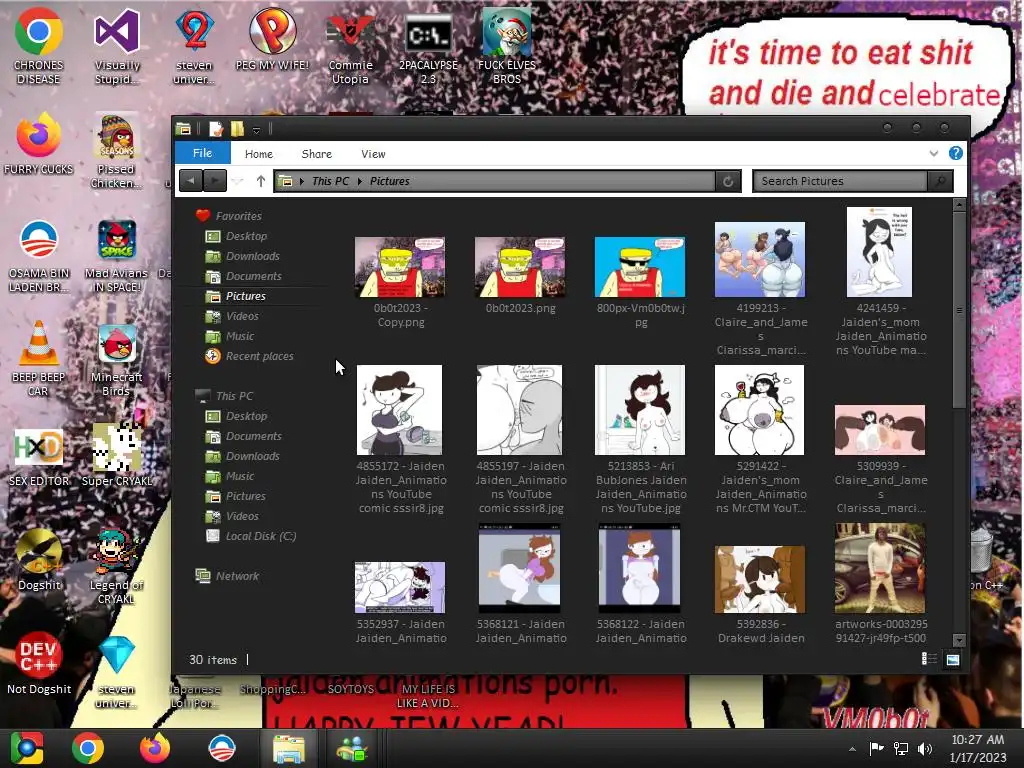
Task: Switch to the View ribbon tab
Action: point(373,154)
